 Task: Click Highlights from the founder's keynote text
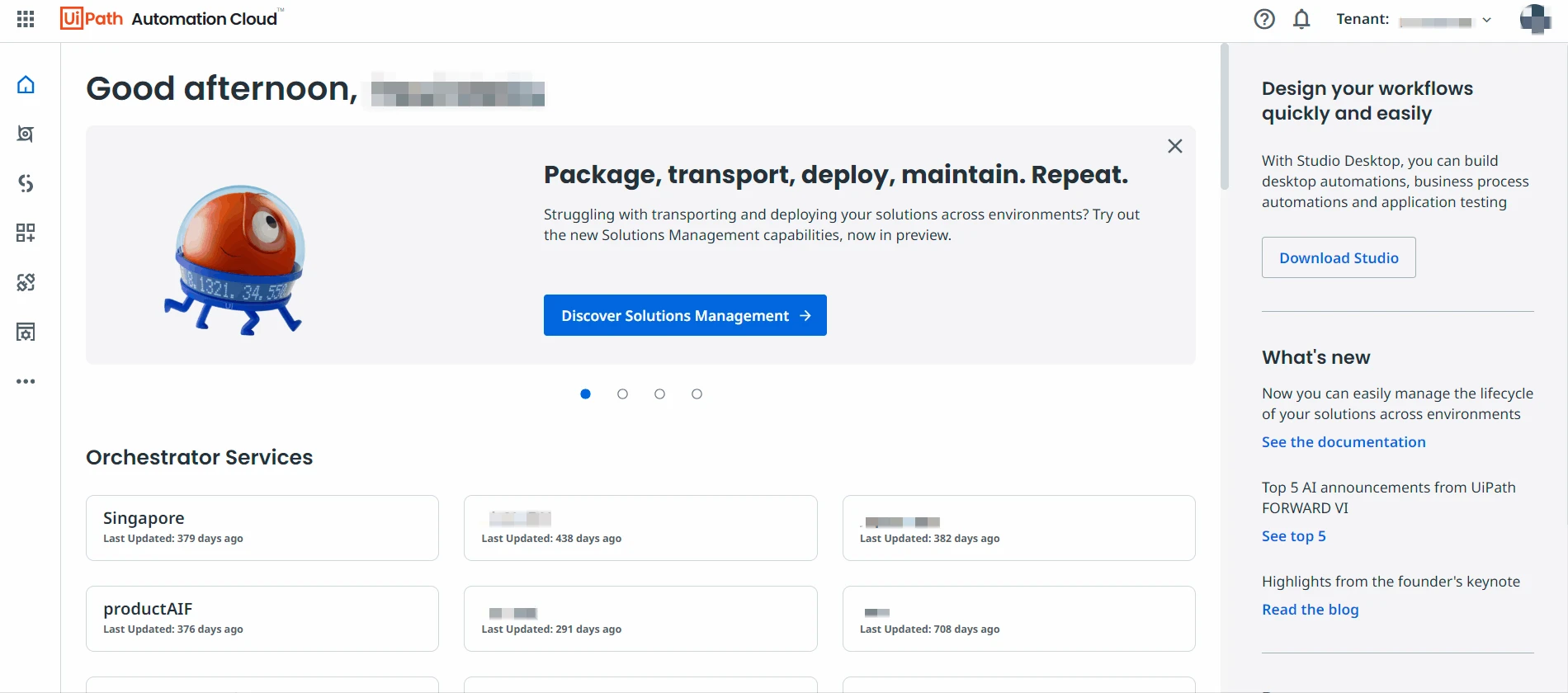pyautogui.click(x=1391, y=582)
